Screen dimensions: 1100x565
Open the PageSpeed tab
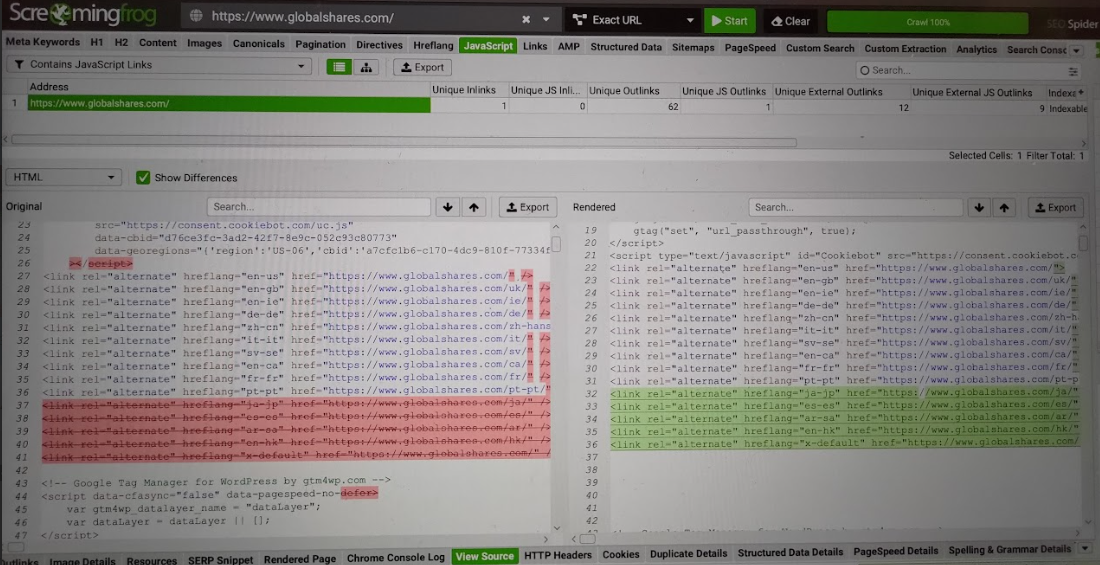[750, 48]
